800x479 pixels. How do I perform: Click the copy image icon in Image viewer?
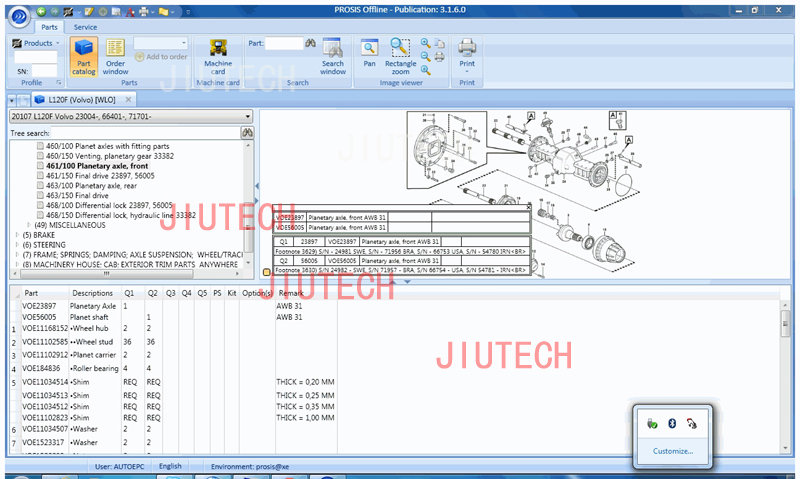(439, 44)
